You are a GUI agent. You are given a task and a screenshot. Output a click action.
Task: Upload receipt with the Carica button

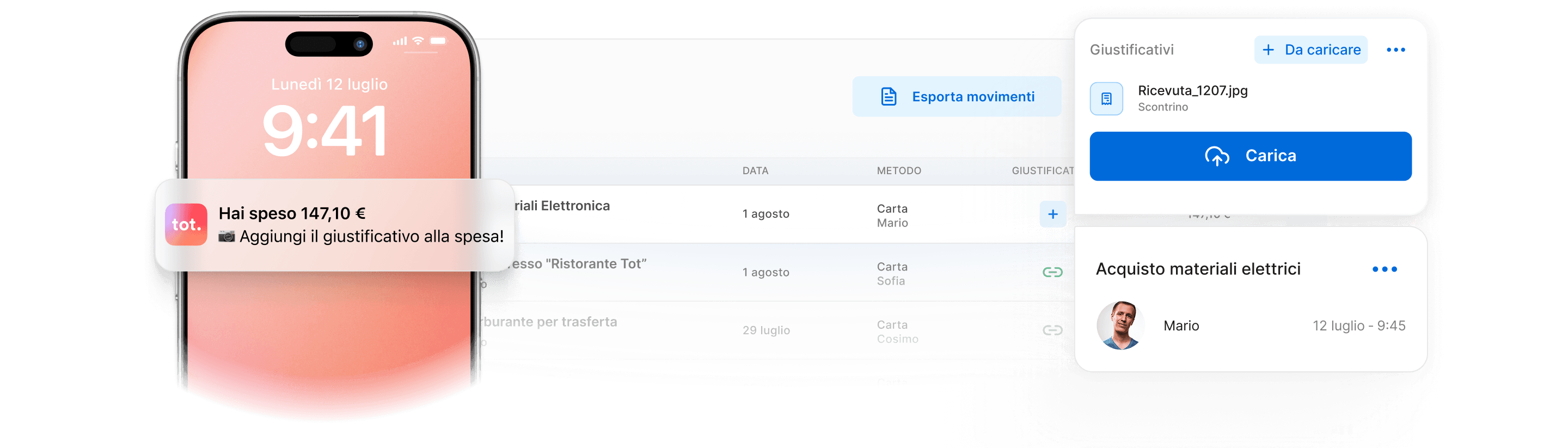[x=1250, y=156]
